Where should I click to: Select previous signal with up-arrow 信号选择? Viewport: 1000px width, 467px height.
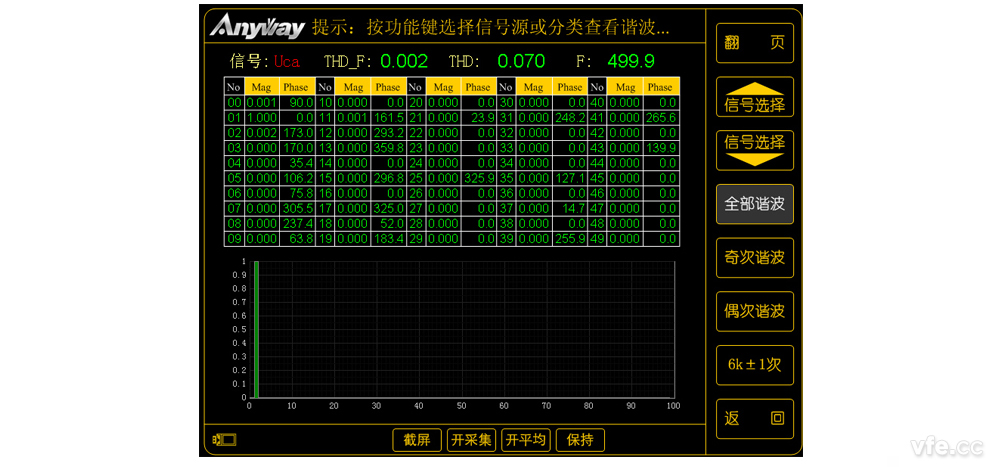[x=755, y=97]
